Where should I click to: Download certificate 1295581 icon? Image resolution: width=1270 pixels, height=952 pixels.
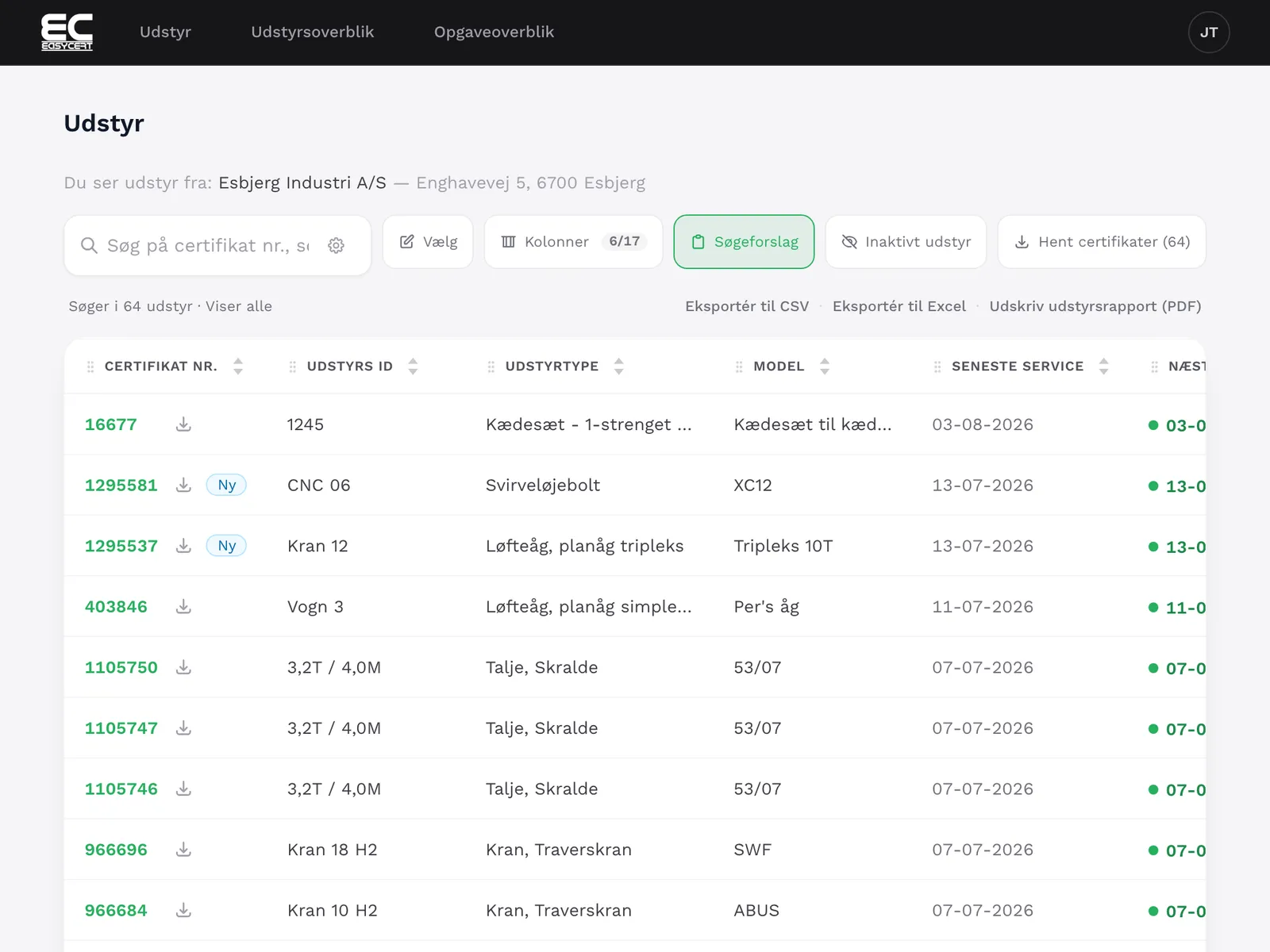coord(183,485)
